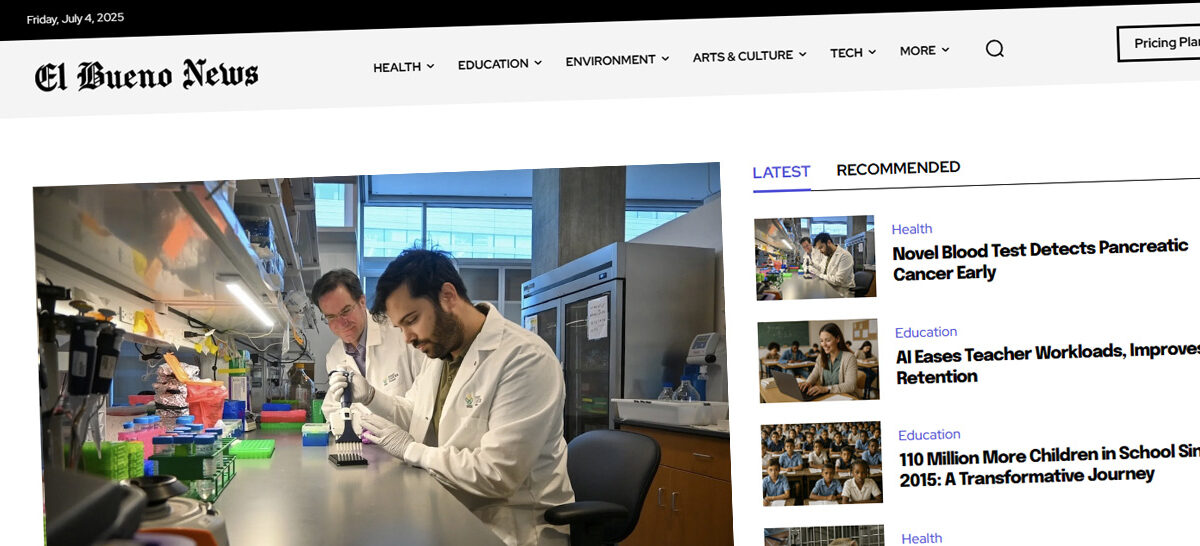This screenshot has height=546, width=1200.
Task: Expand the Health menu chevron
Action: [x=431, y=66]
